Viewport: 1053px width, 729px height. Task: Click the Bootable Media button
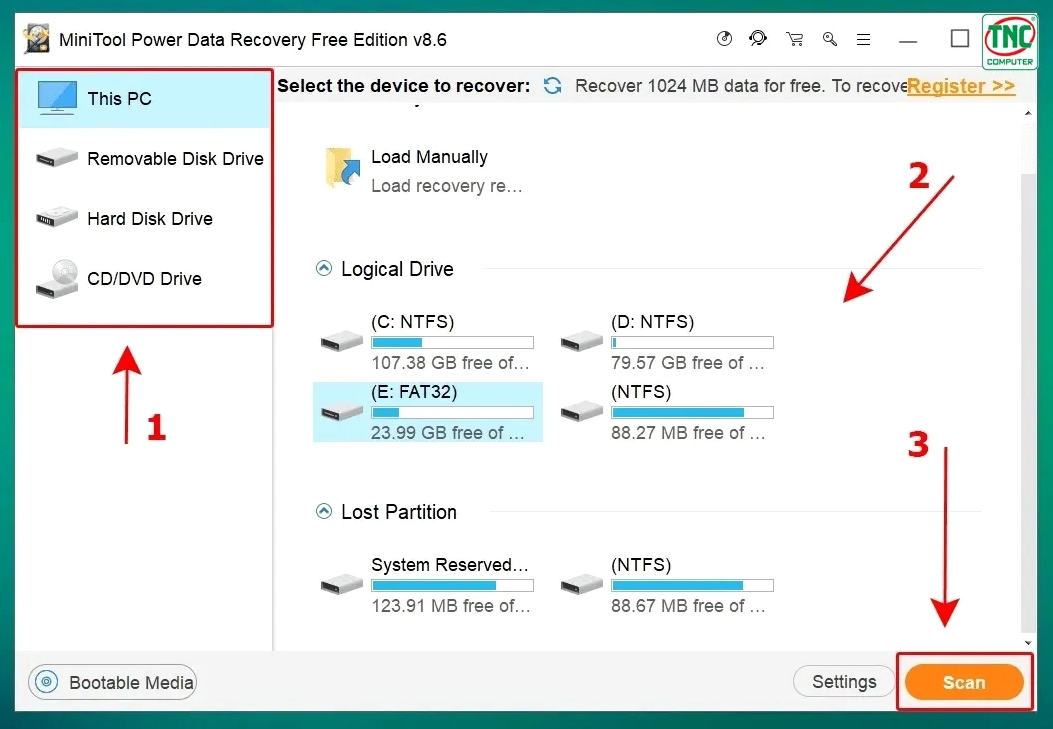pos(113,683)
